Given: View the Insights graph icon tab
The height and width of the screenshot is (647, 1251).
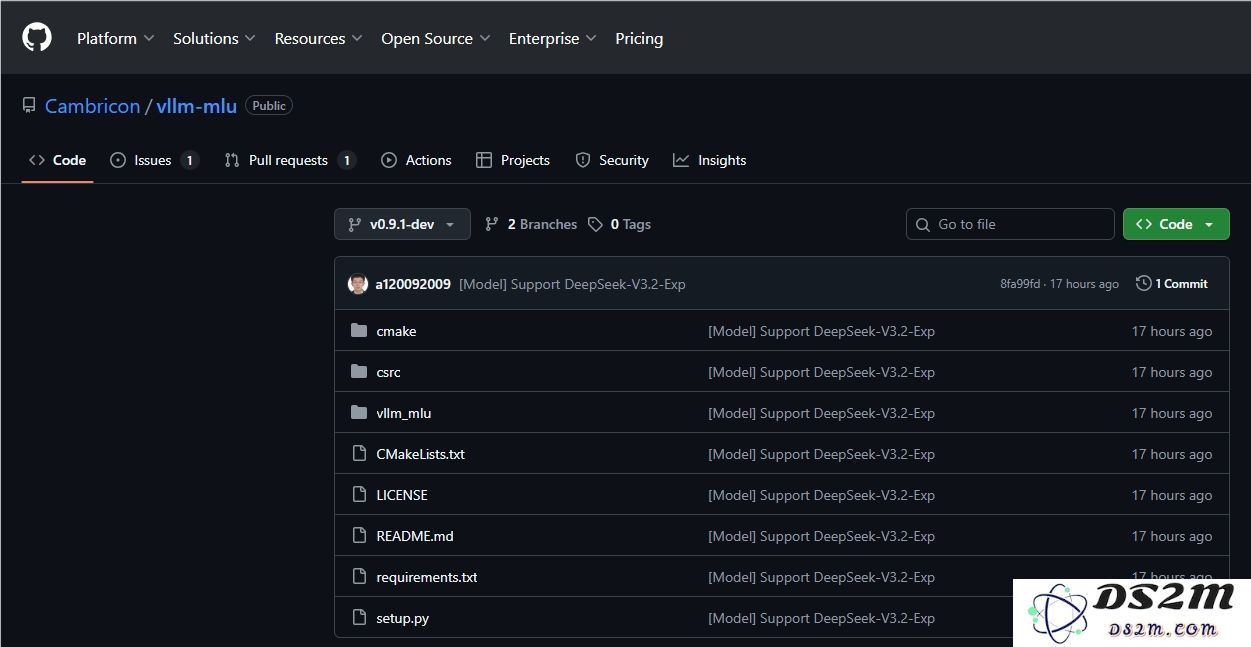Looking at the screenshot, I should [x=681, y=160].
